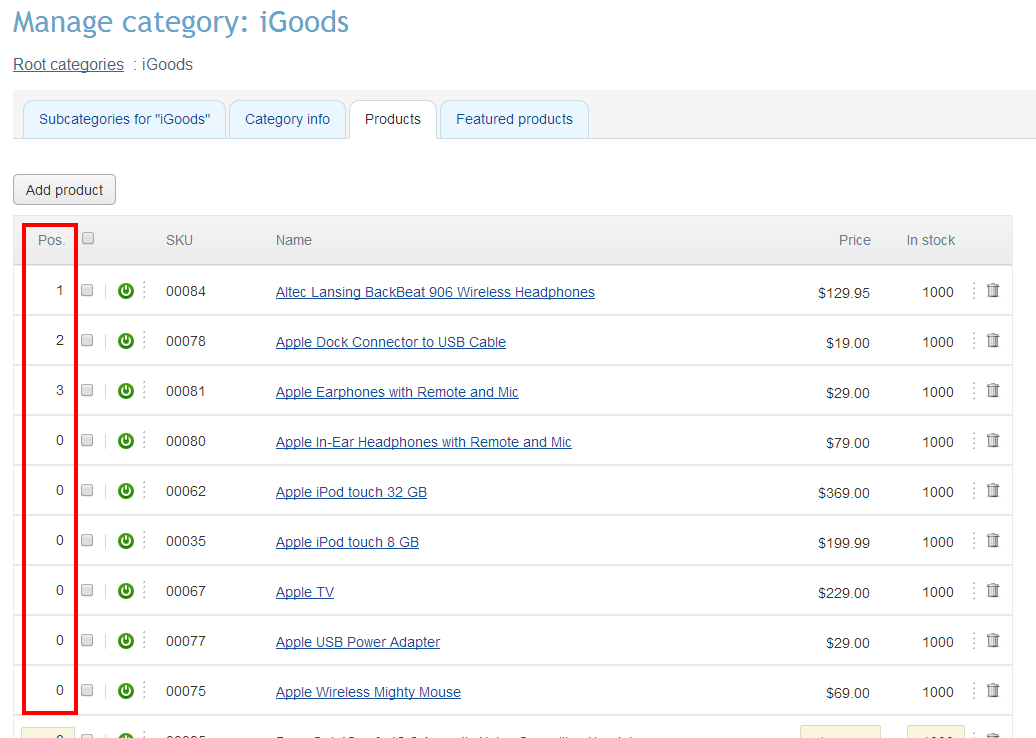The height and width of the screenshot is (738, 1036).
Task: Open Altec Lansing BackBeat 906 Wireless Headphones link
Action: click(x=435, y=292)
